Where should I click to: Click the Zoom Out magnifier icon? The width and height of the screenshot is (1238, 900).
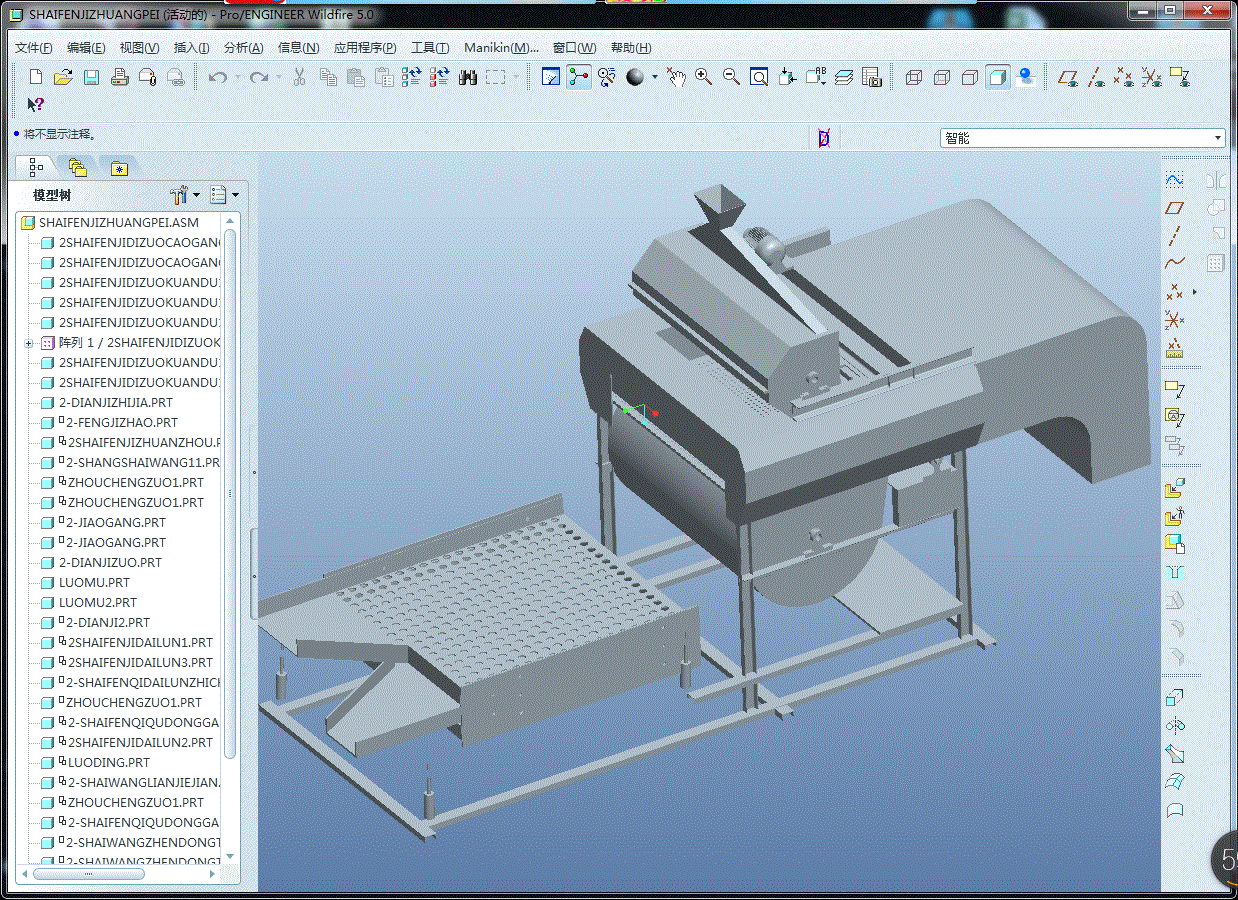pyautogui.click(x=731, y=77)
